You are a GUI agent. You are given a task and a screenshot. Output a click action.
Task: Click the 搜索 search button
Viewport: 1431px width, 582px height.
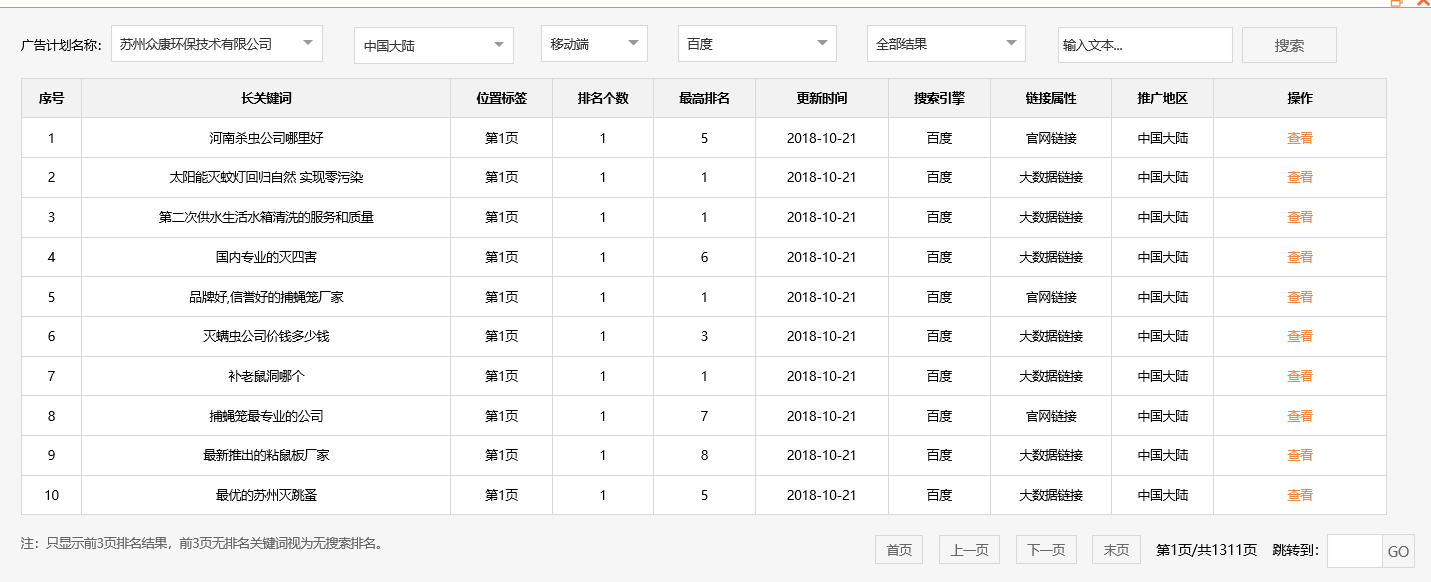pyautogui.click(x=1288, y=44)
